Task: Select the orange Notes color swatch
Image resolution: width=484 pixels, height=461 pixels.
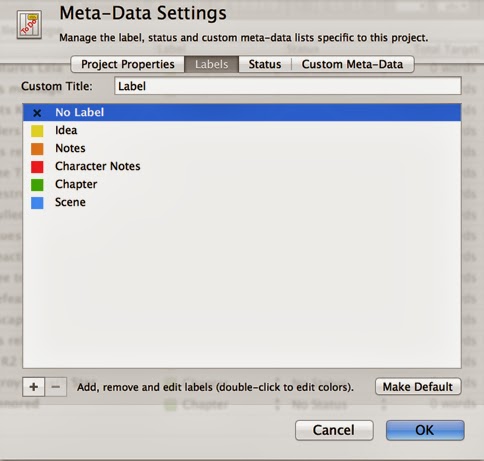Action: pos(37,149)
